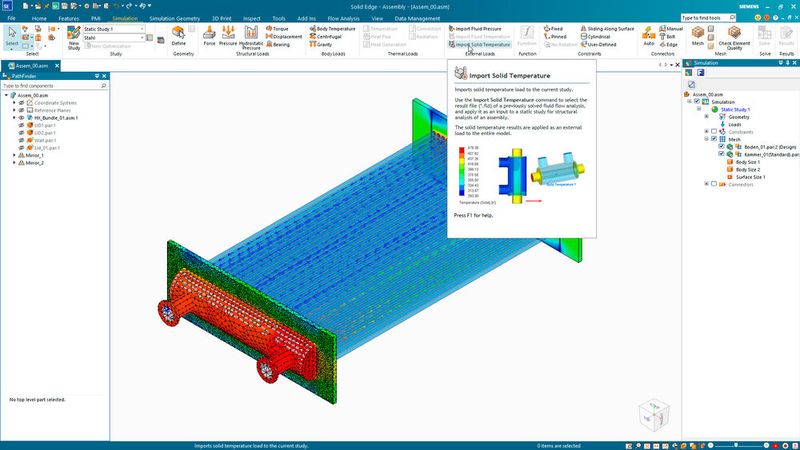Viewport: 800px width, 450px height.
Task: Add Sliding Along Surface constraint
Action: (607, 29)
